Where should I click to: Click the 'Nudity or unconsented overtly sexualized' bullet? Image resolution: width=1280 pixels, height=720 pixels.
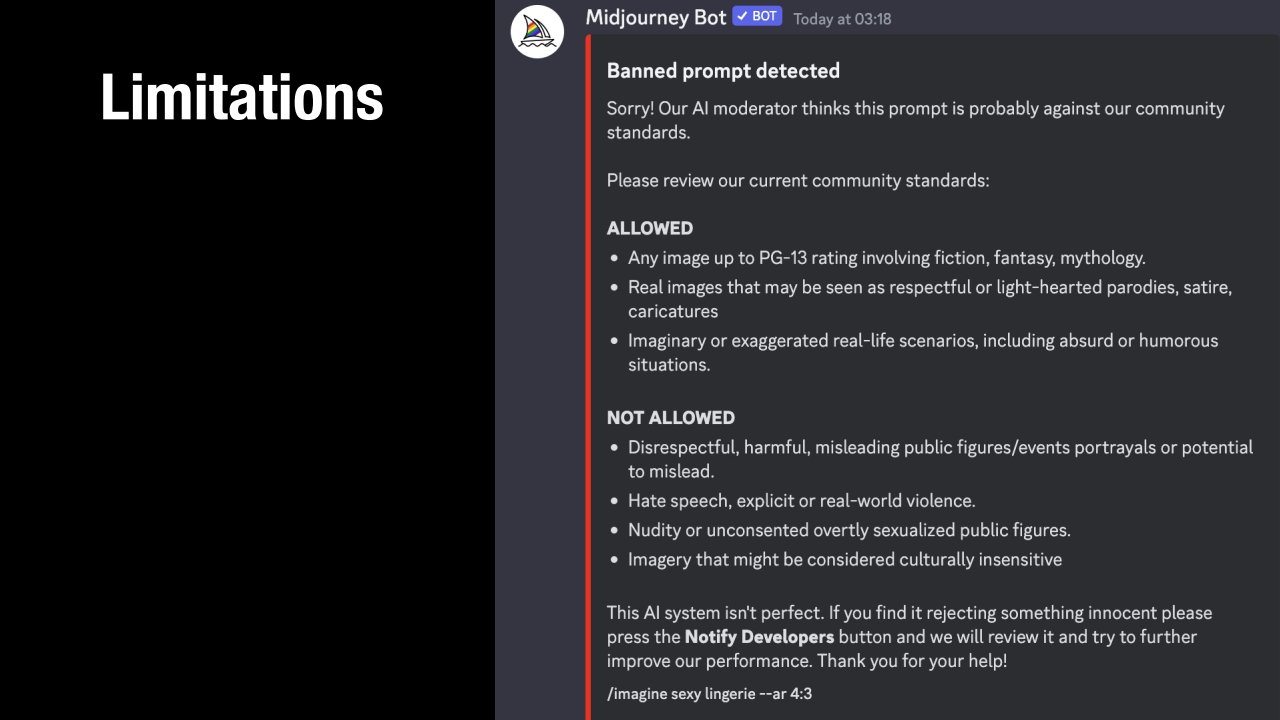point(849,530)
